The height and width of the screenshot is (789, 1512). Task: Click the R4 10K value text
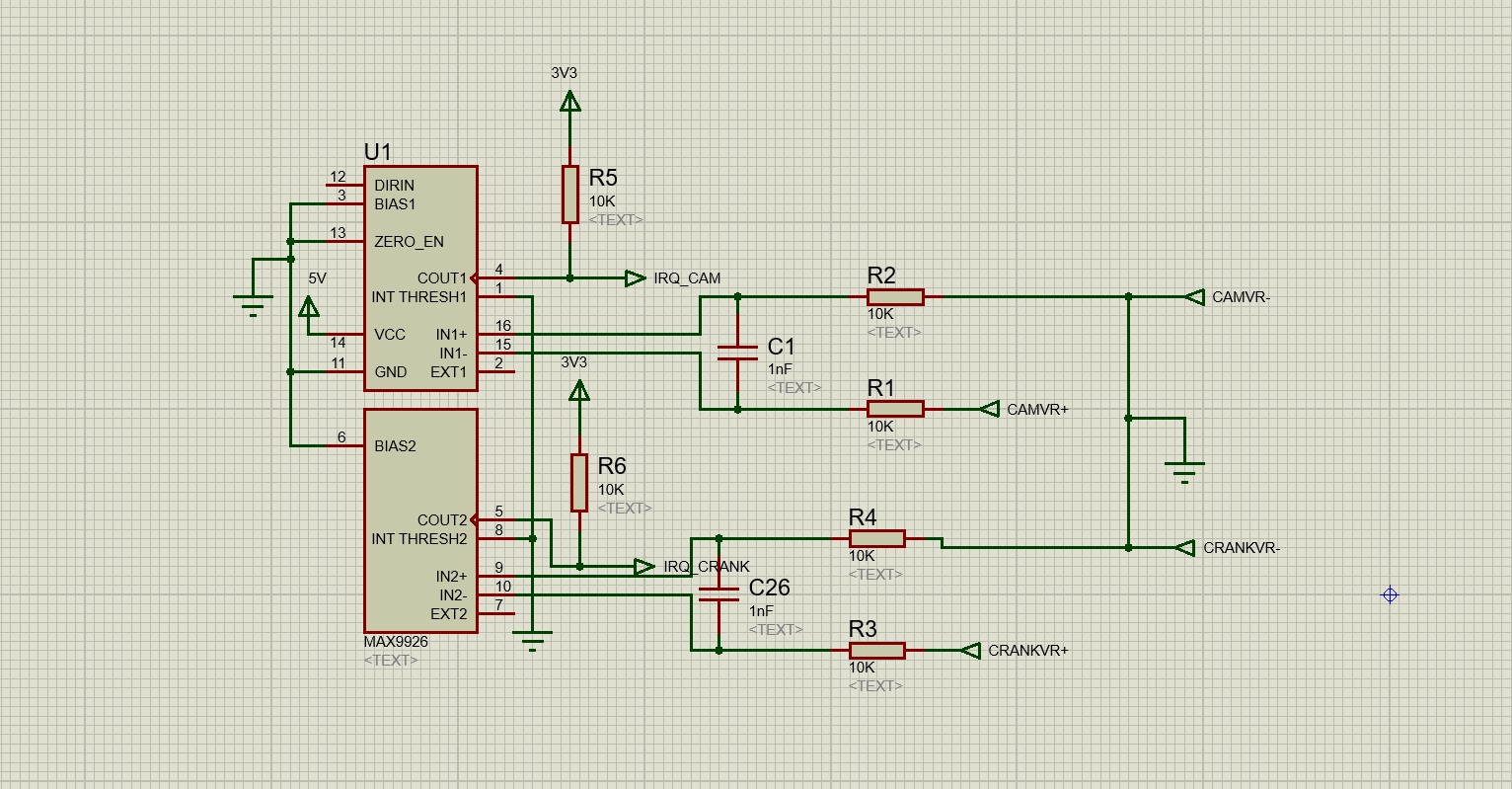(x=863, y=556)
